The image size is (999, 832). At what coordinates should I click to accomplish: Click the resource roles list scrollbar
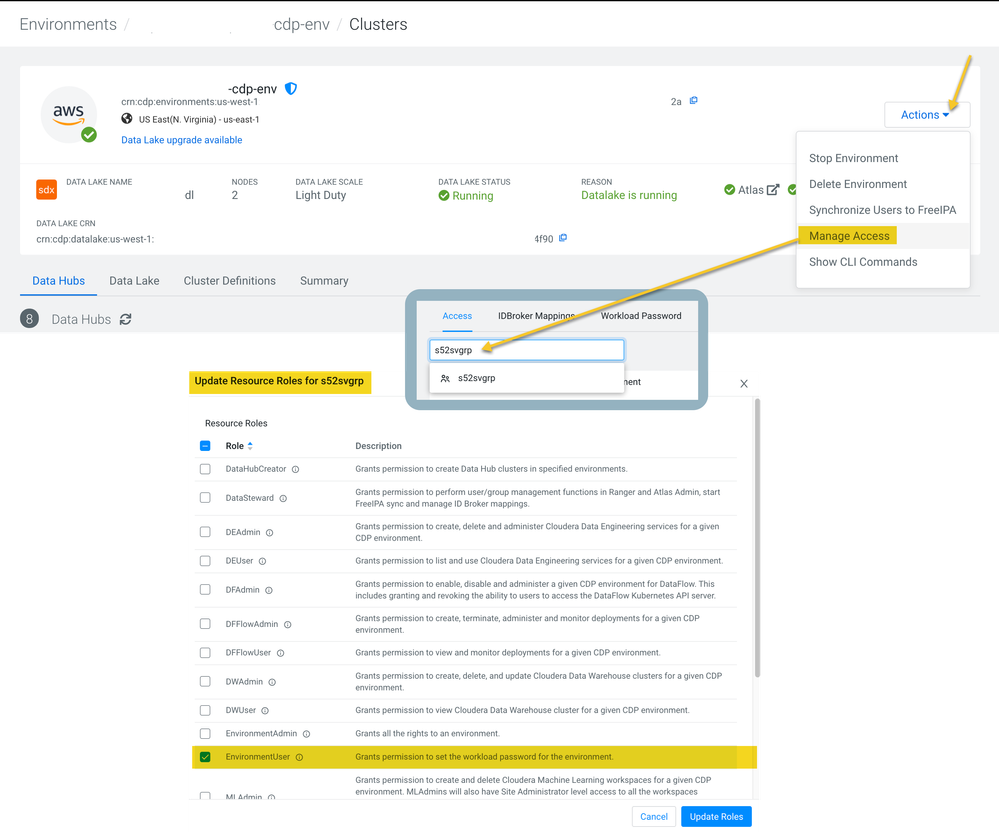pyautogui.click(x=757, y=538)
